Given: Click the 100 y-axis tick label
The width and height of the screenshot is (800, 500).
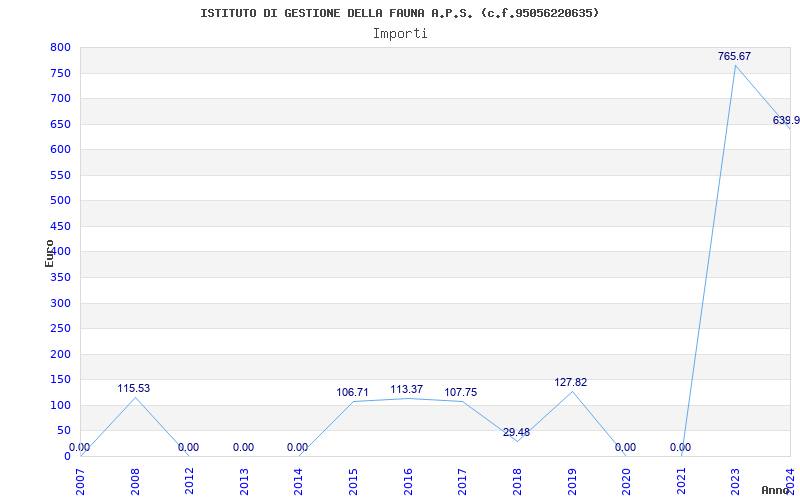Looking at the screenshot, I should tap(60, 406).
